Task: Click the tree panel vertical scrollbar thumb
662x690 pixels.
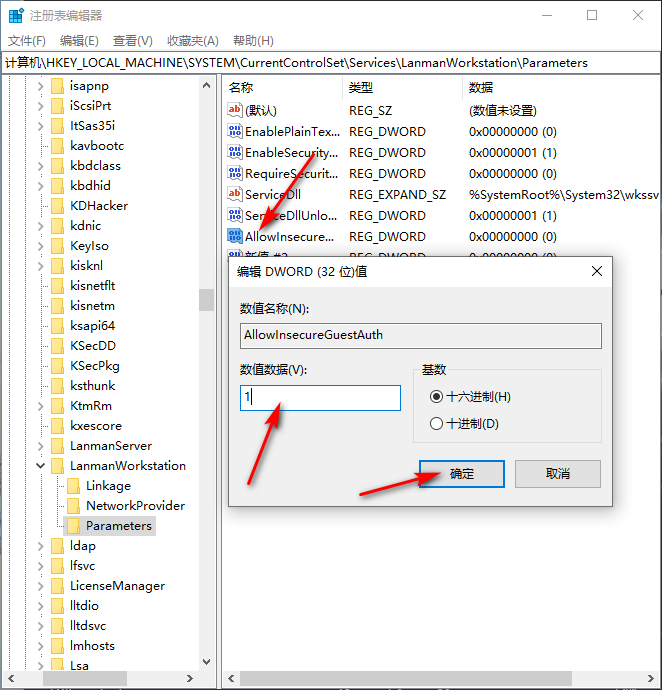Action: click(x=206, y=299)
